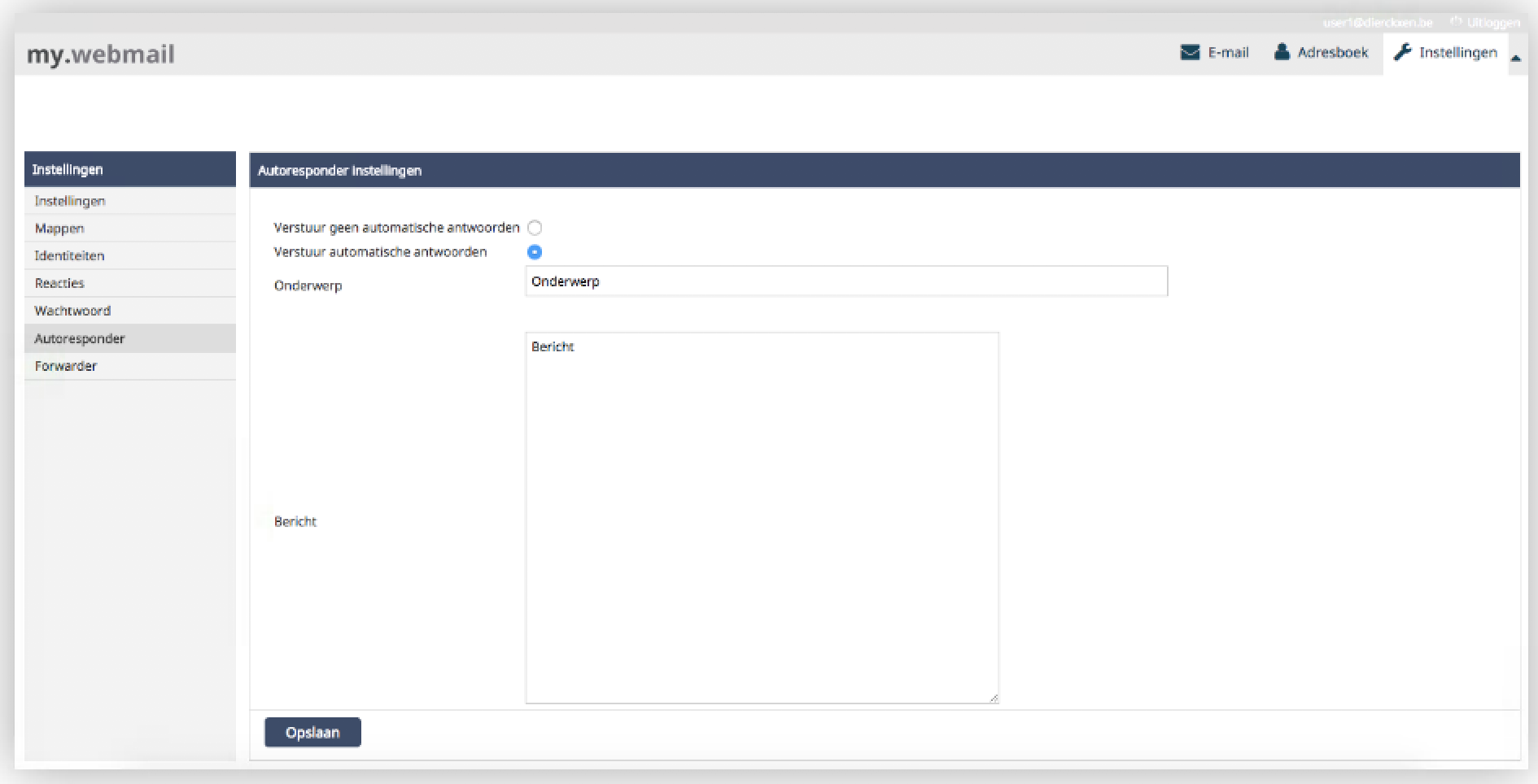Image resolution: width=1538 pixels, height=784 pixels.
Task: Grab the Bericht text area resize handle
Action: point(993,698)
